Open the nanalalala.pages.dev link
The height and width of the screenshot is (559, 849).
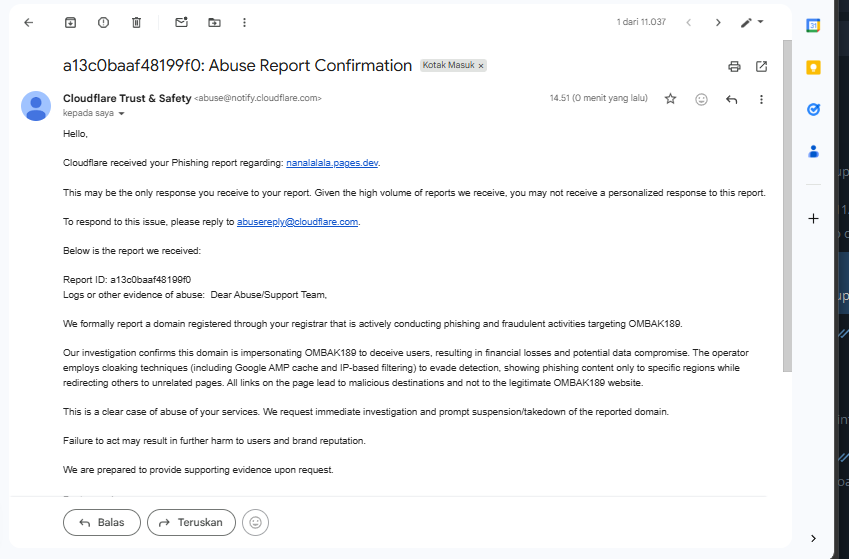click(x=332, y=162)
